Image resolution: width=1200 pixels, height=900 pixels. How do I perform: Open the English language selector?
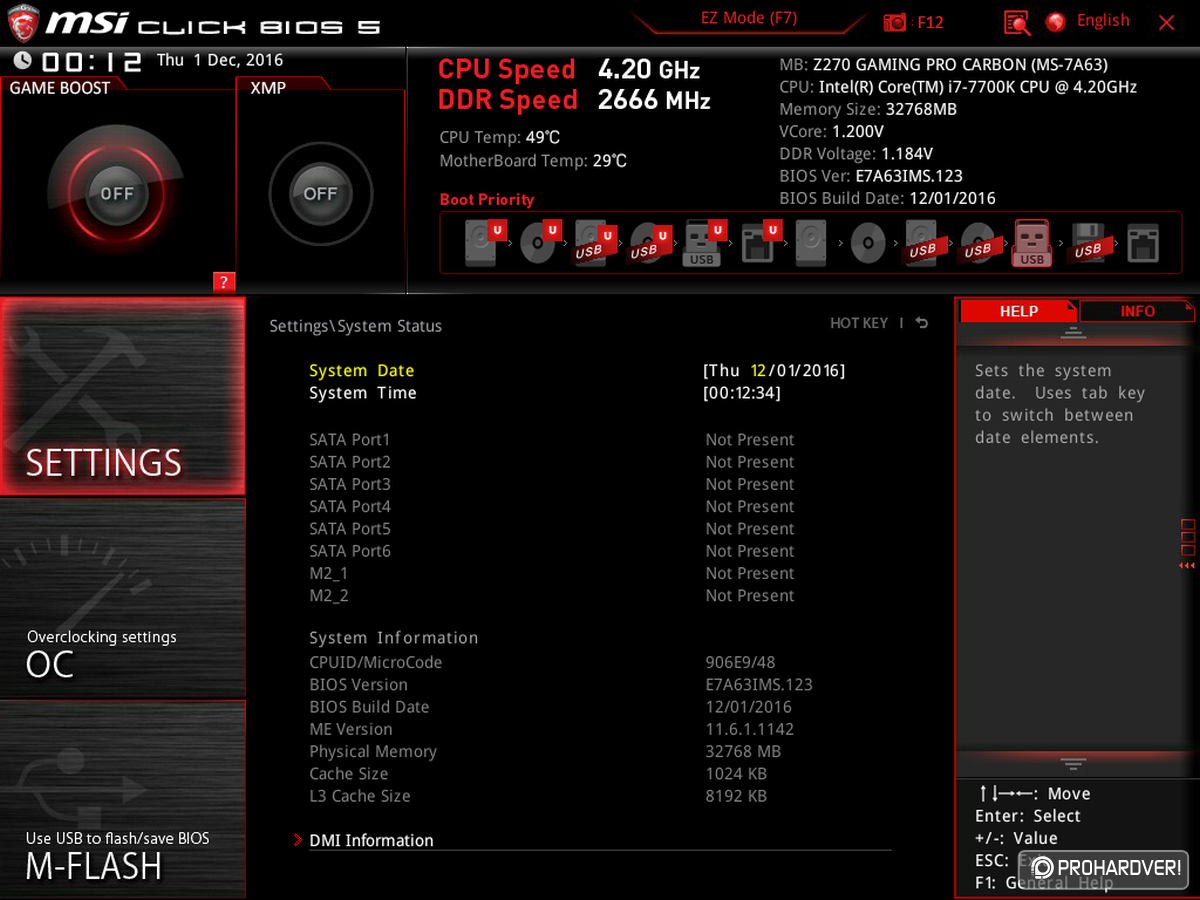(1103, 21)
